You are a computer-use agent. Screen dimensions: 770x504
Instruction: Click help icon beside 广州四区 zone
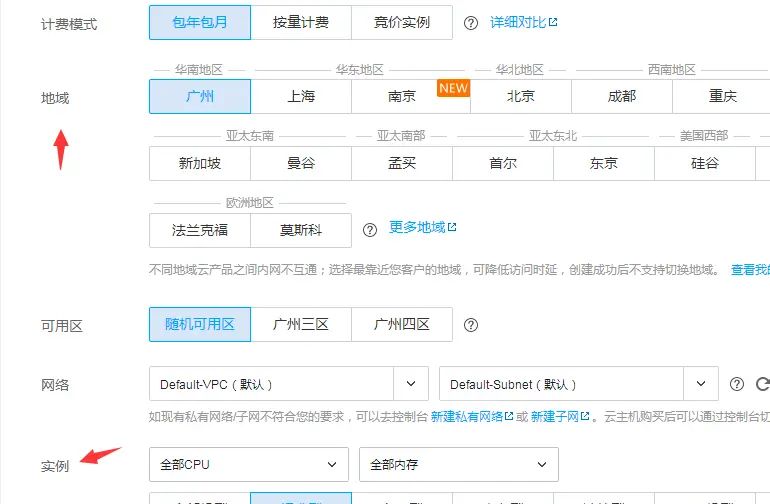coord(471,324)
